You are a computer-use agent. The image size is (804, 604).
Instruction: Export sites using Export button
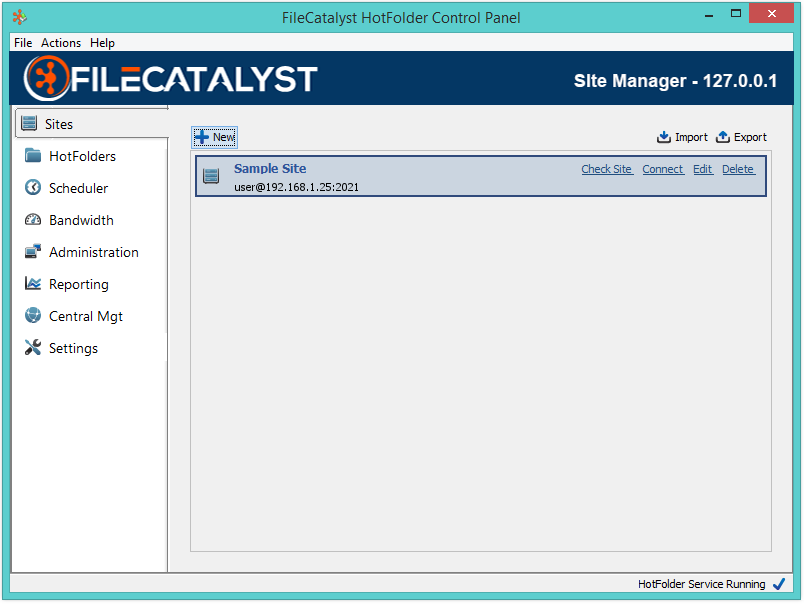[741, 137]
